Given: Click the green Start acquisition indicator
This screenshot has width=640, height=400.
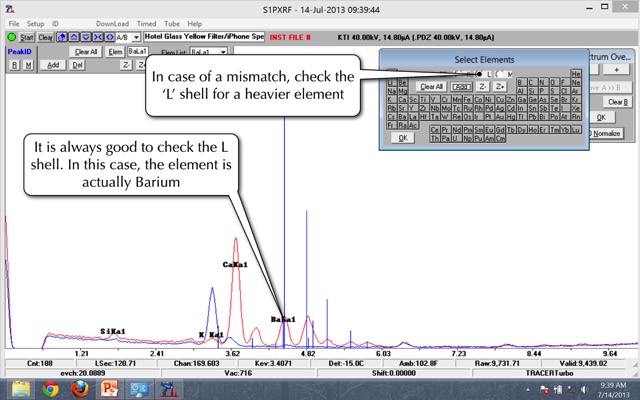Looking at the screenshot, I should pos(10,37).
